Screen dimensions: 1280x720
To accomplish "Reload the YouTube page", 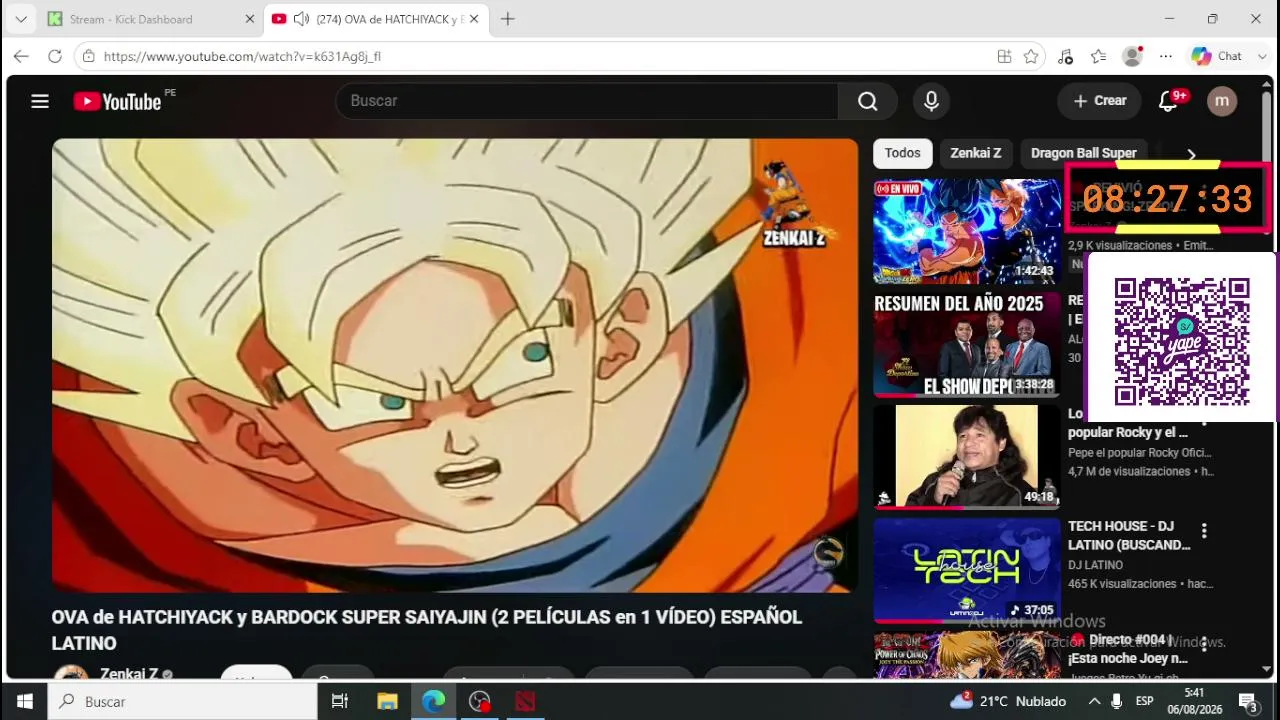I will click(x=54, y=56).
